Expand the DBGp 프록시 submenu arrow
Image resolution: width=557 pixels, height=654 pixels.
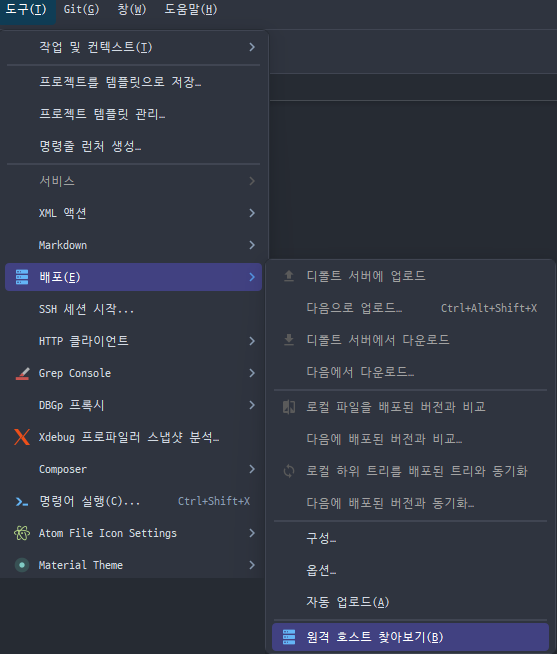point(252,405)
